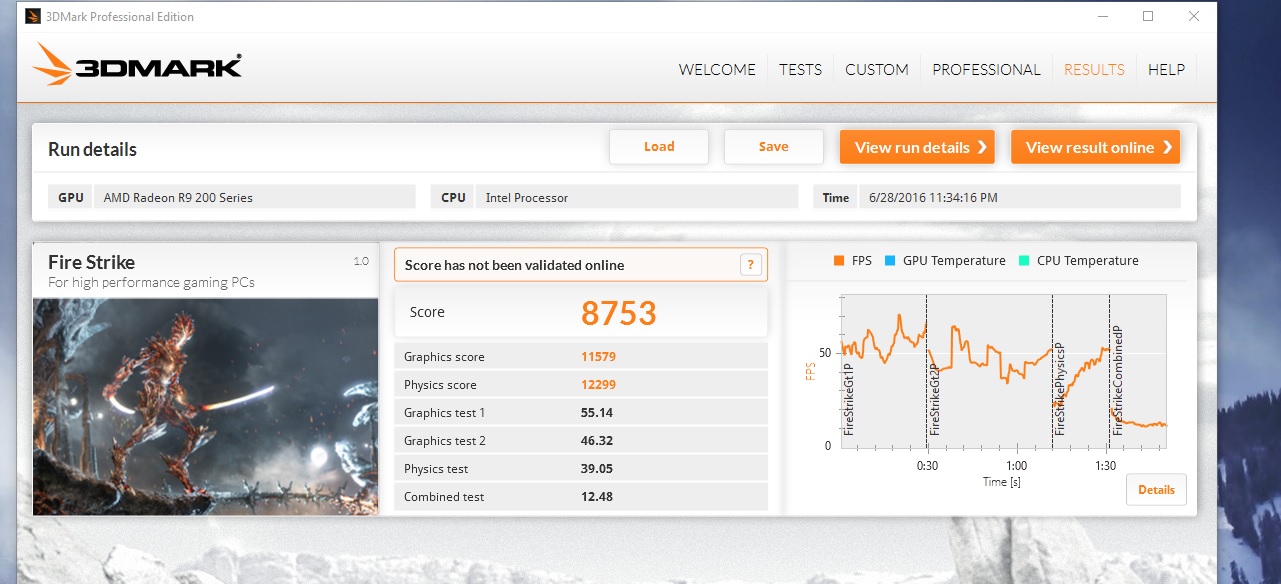Image resolution: width=1281 pixels, height=584 pixels.
Task: Click View run details button
Action: pyautogui.click(x=917, y=147)
